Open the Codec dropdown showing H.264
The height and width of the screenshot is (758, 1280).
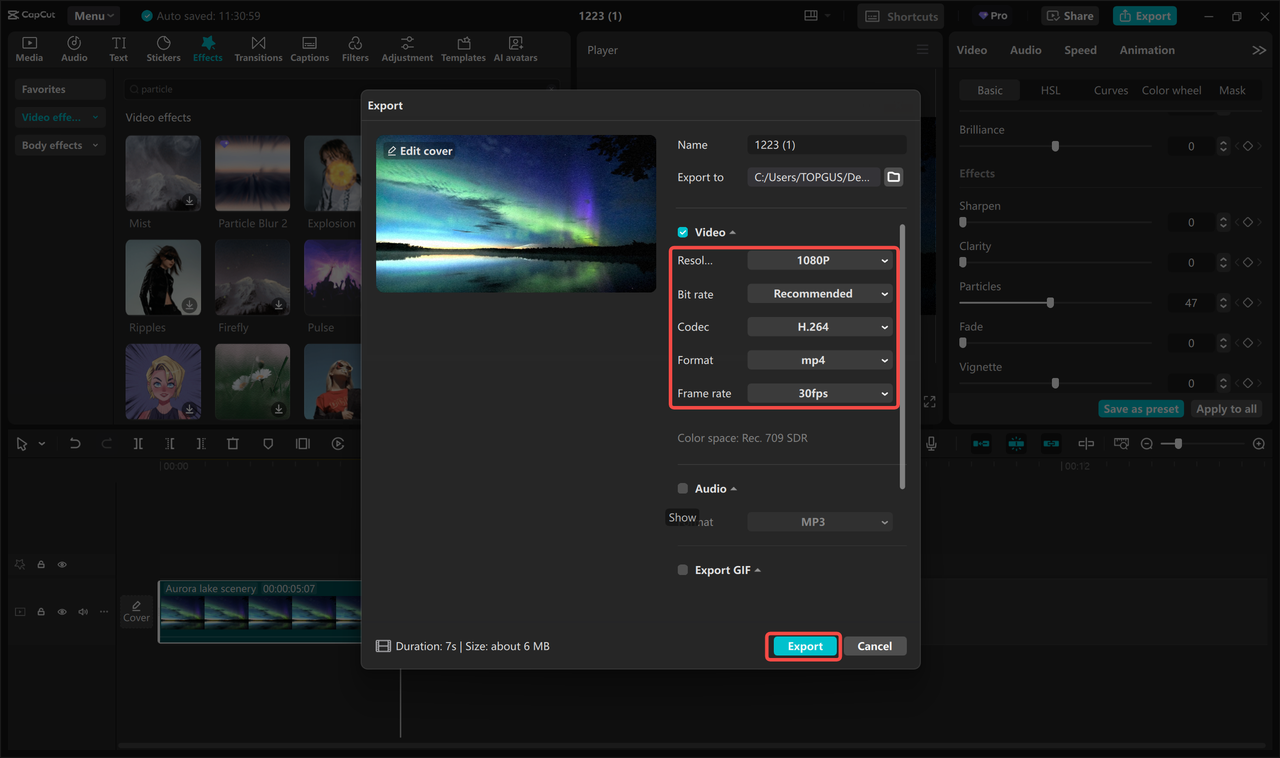[819, 326]
